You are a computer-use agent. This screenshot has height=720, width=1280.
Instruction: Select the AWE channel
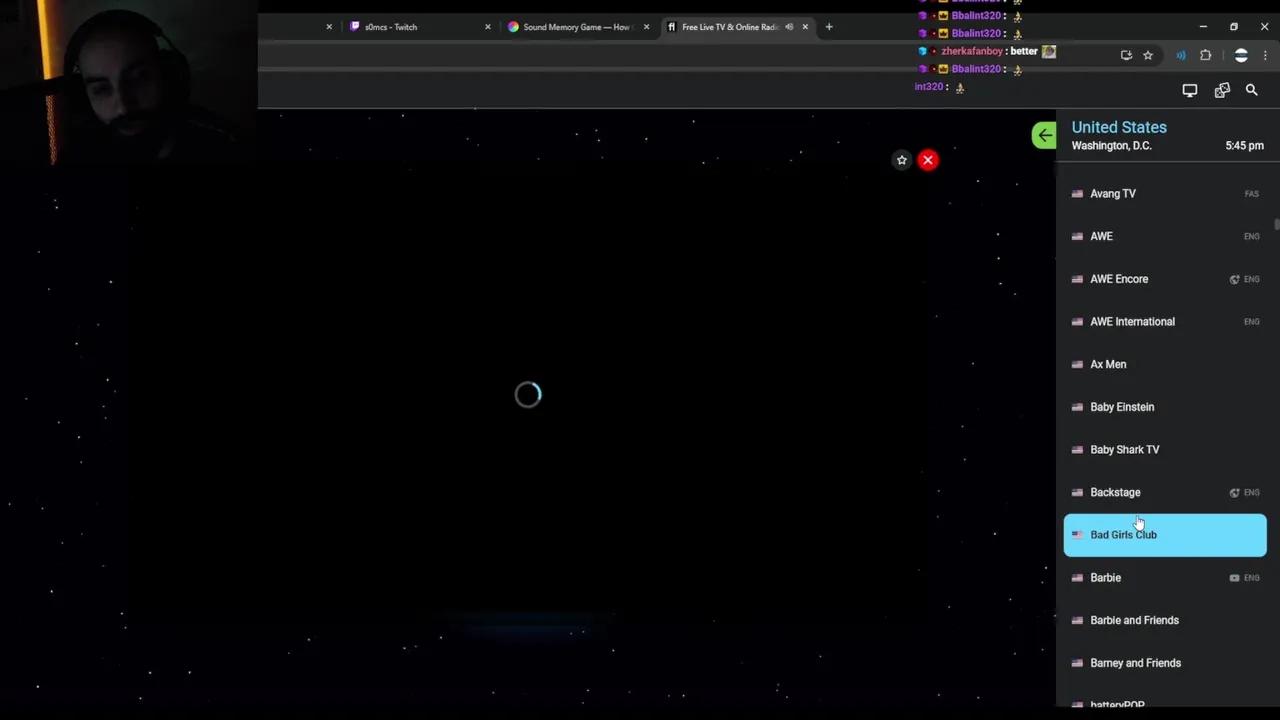tap(1165, 236)
